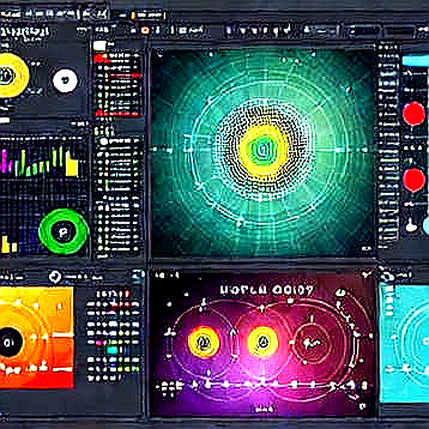Select the yellow circular dial gauge
This screenshot has width=429, height=429.
[x=12, y=75]
